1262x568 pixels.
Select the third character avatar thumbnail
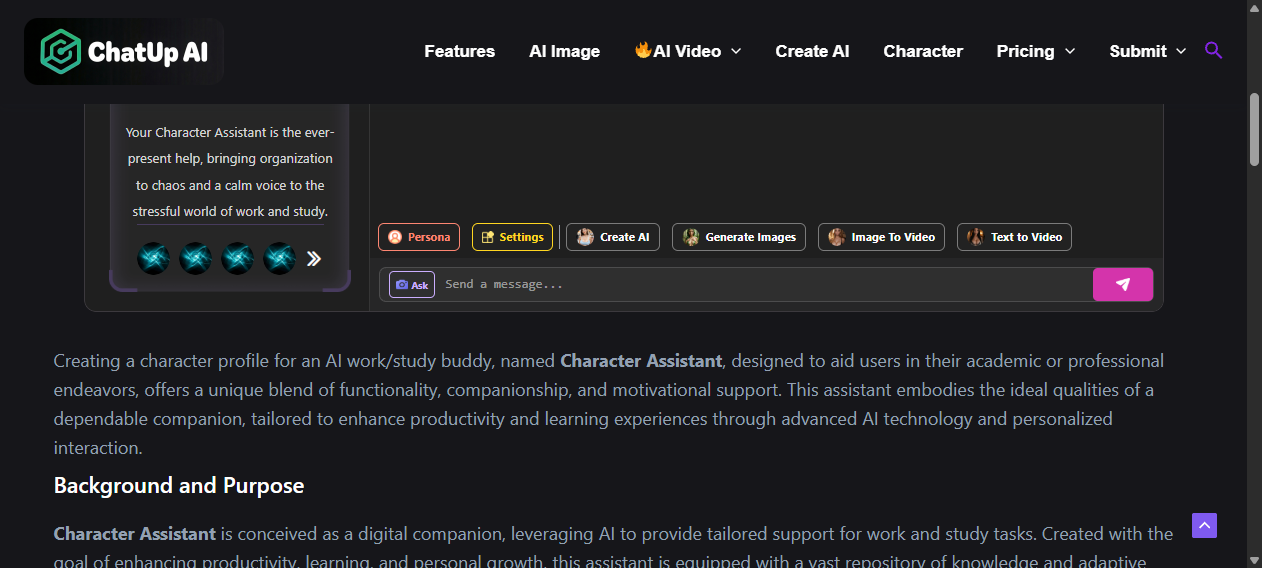[x=237, y=258]
